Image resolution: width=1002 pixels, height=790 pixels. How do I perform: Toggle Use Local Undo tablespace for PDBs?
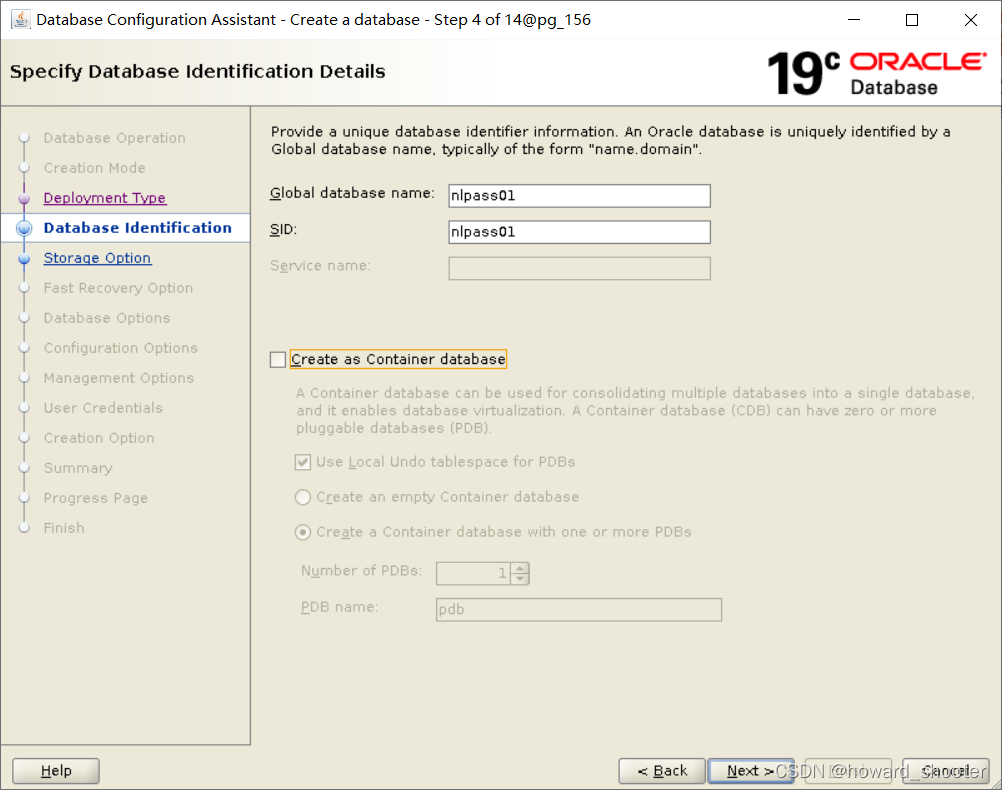point(303,462)
